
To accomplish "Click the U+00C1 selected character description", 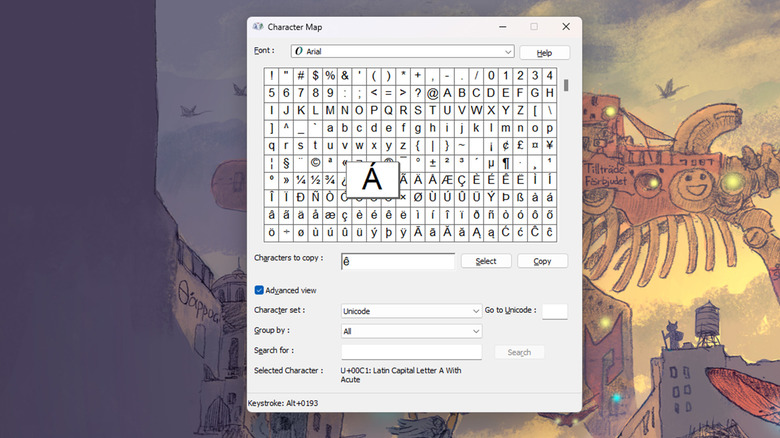I will click(x=401, y=375).
